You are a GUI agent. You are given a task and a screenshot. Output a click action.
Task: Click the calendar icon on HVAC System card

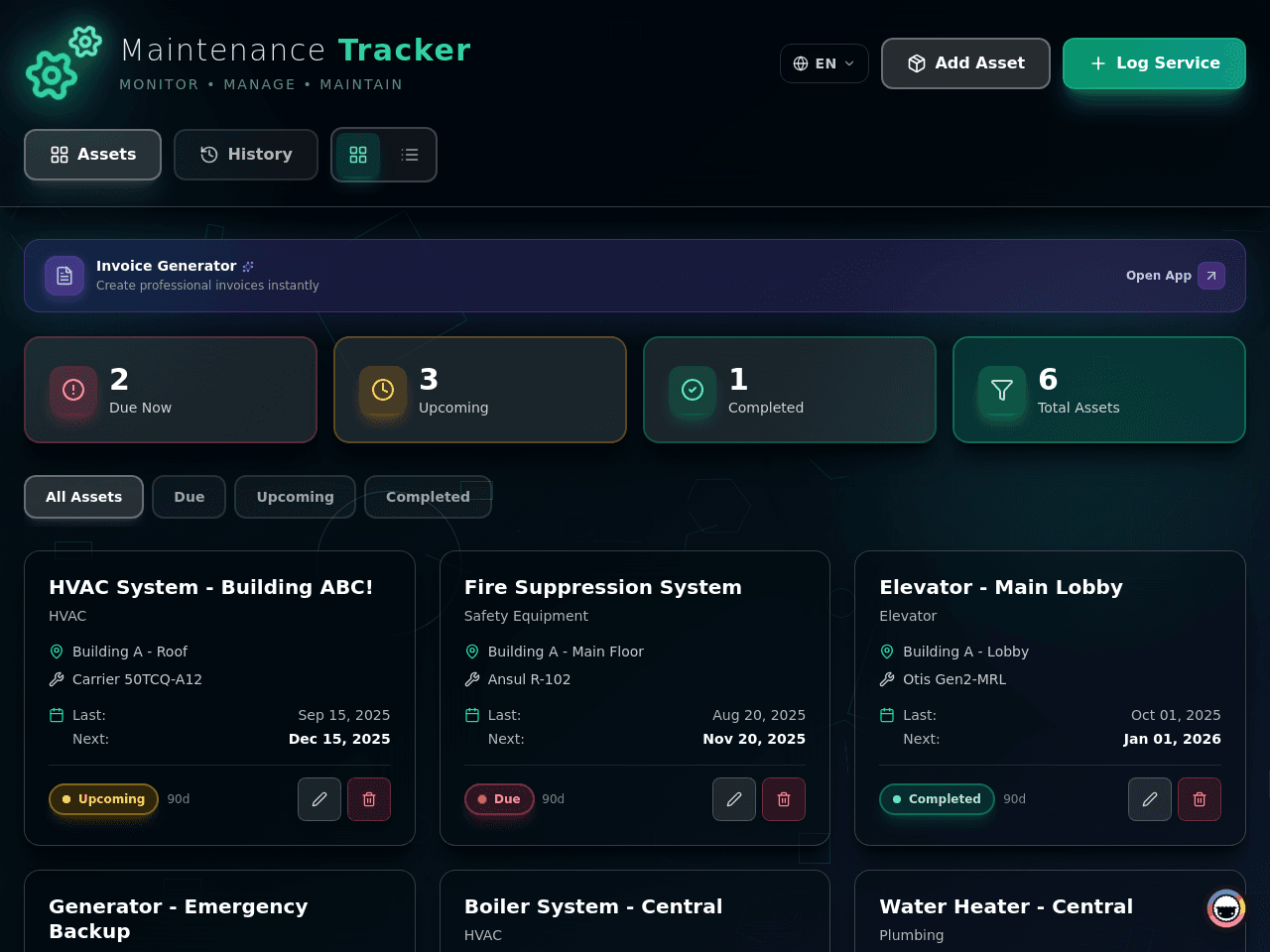(57, 715)
